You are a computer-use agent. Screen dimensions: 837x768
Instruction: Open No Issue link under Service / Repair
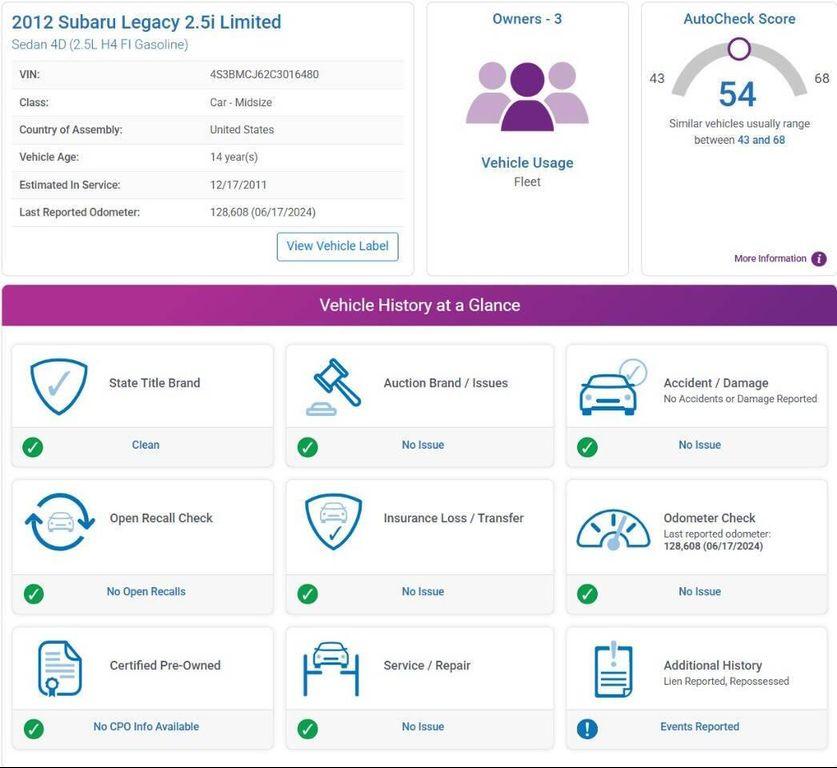[x=423, y=726]
